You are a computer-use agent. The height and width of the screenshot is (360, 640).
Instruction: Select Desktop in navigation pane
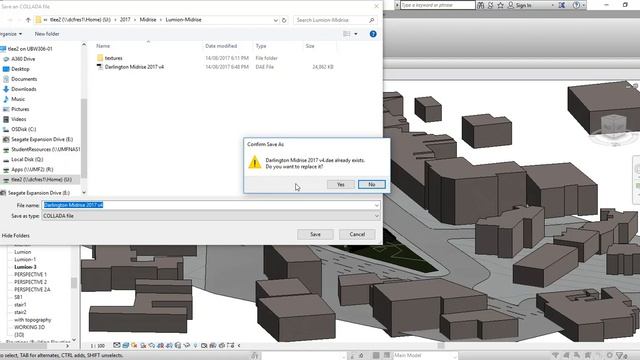20,69
